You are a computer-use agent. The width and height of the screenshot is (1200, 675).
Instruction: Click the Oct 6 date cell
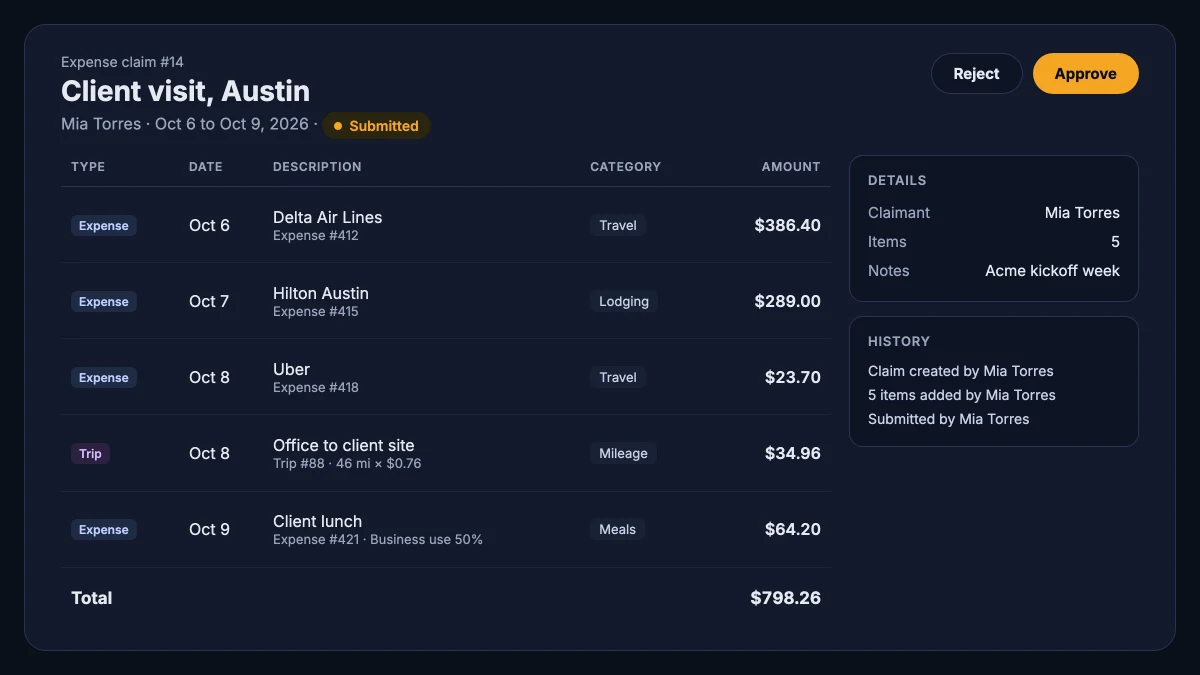pos(209,226)
